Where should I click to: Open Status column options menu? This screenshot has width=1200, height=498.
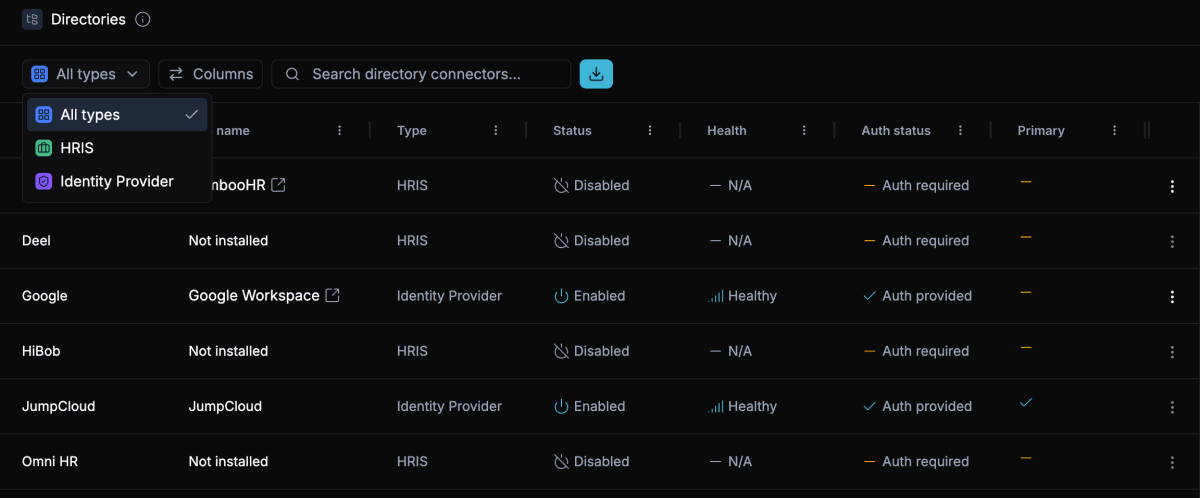click(x=650, y=131)
